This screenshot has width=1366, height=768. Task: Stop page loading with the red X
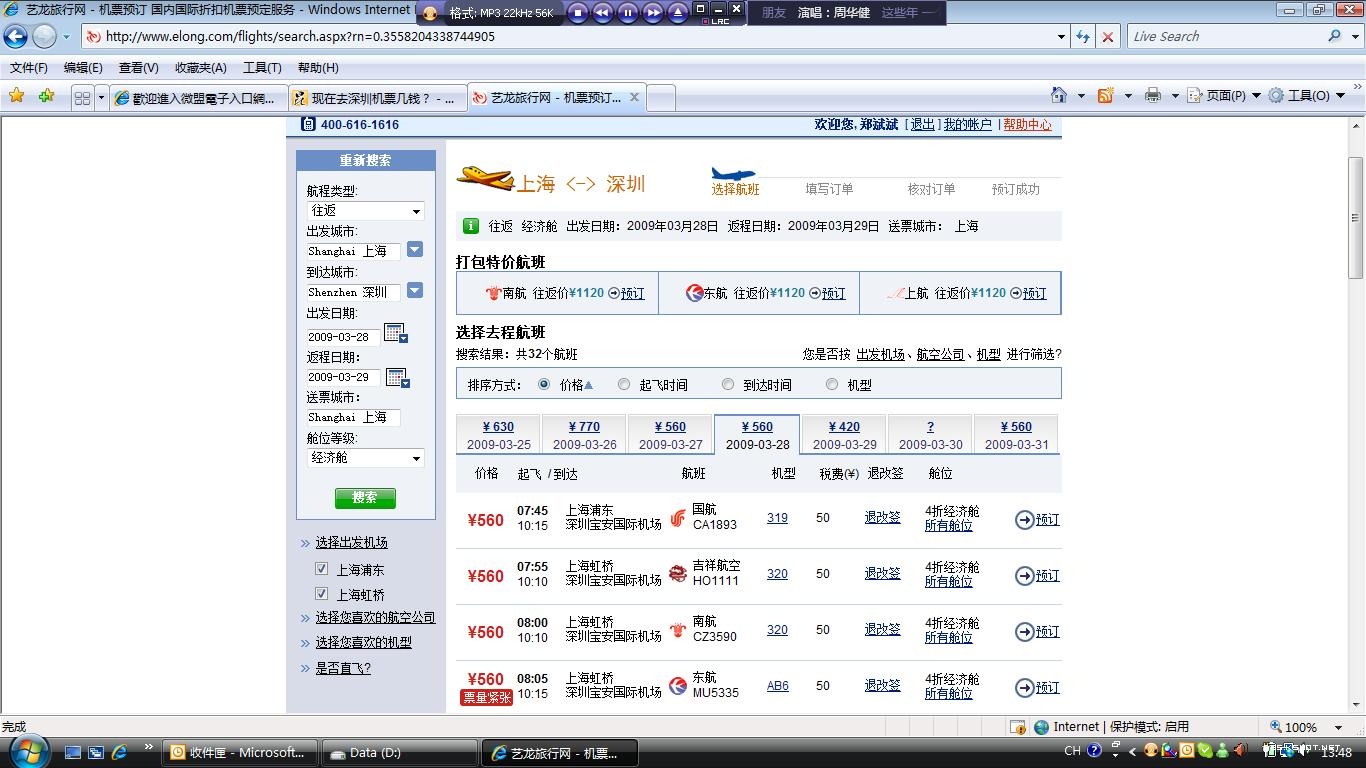click(1107, 37)
